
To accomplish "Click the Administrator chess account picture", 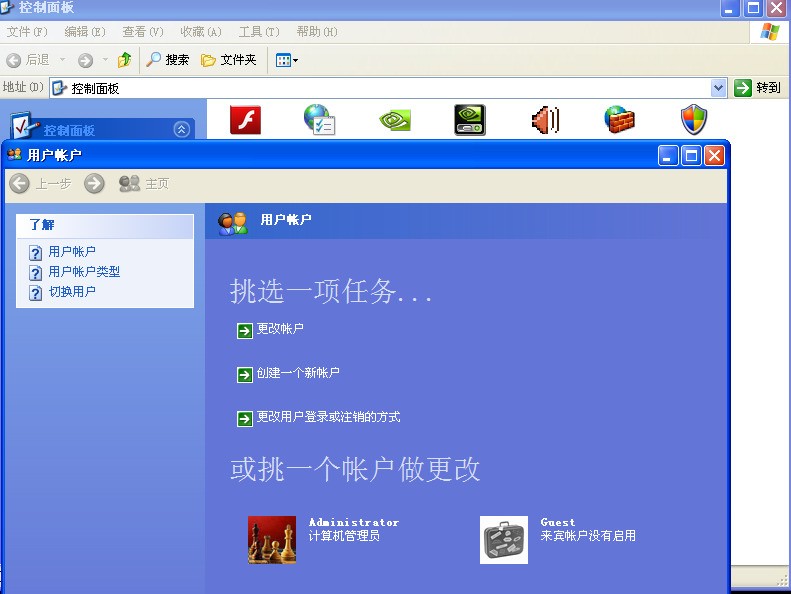I will pos(272,540).
